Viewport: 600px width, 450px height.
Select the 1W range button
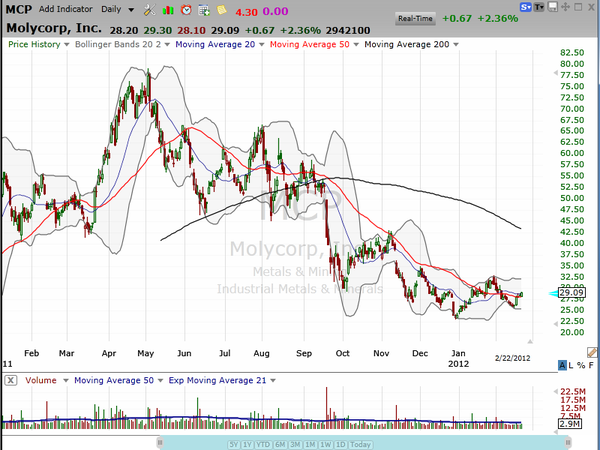click(326, 445)
